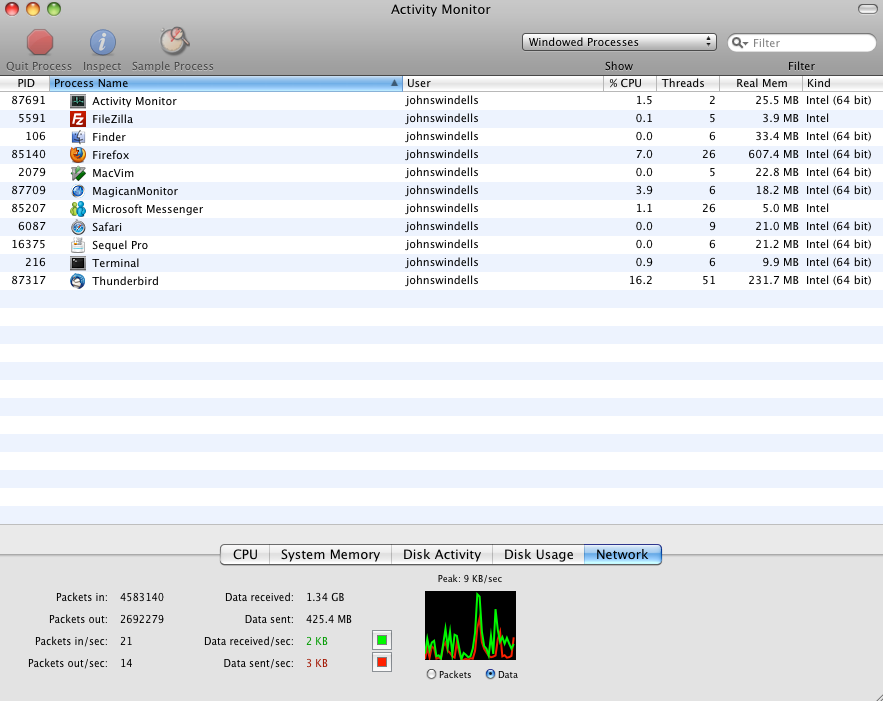Click the green data received color swatch
The height and width of the screenshot is (701, 883).
[382, 640]
